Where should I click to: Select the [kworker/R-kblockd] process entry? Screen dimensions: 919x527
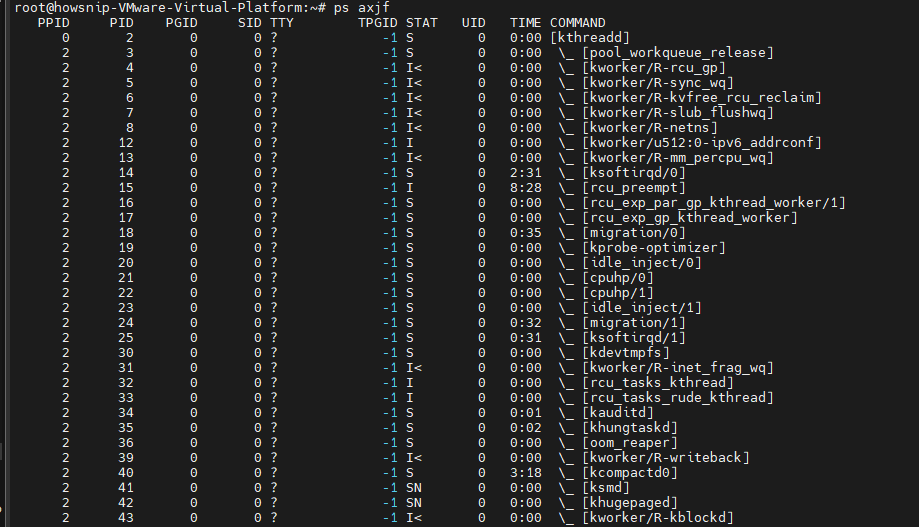pyautogui.click(x=658, y=518)
